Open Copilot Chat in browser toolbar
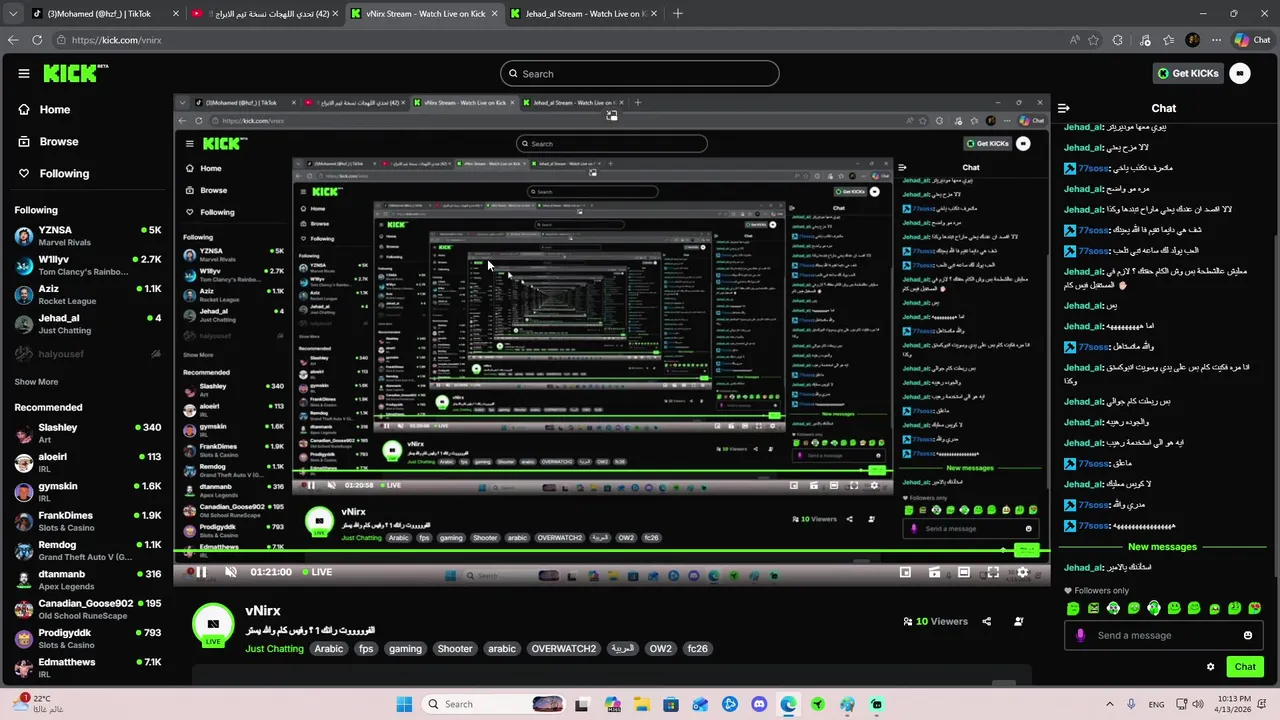Viewport: 1280px width, 720px height. pyautogui.click(x=1252, y=40)
